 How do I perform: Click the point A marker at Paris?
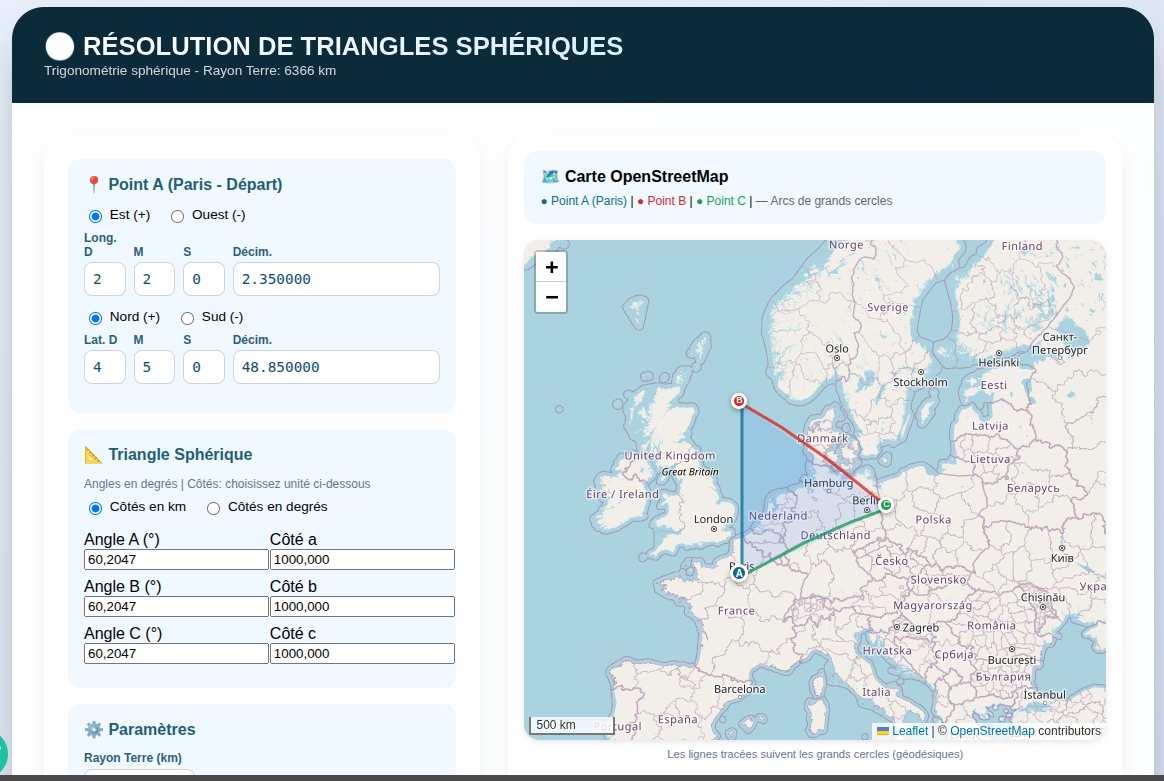coord(739,573)
